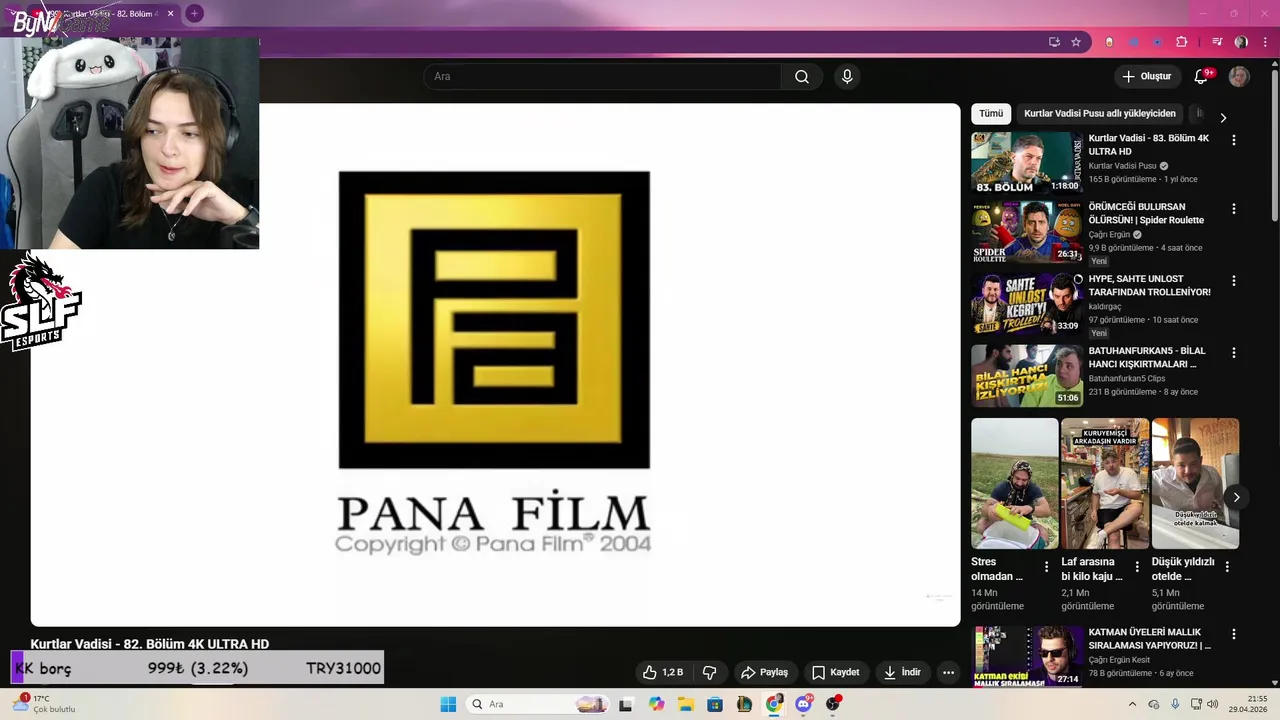
Task: Show more filter chips with right arrow
Action: point(1222,117)
